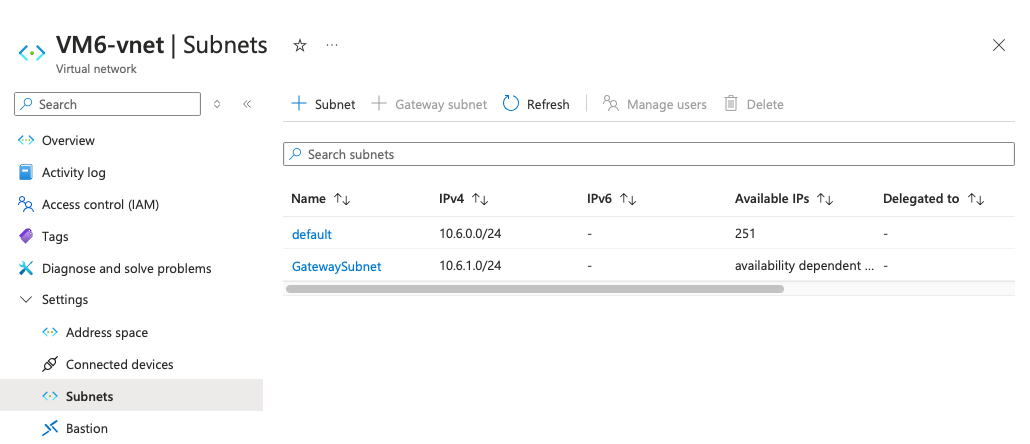This screenshot has height=444, width=1030.
Task: Collapse the Settings section chevron
Action: [x=26, y=300]
